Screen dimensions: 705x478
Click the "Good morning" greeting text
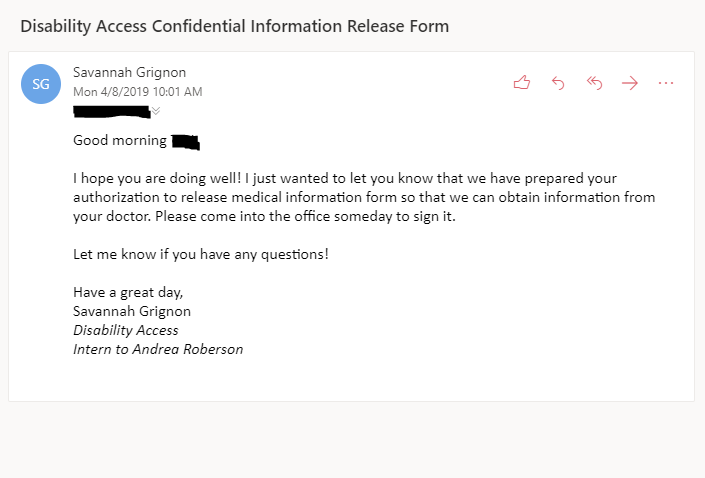tap(120, 141)
